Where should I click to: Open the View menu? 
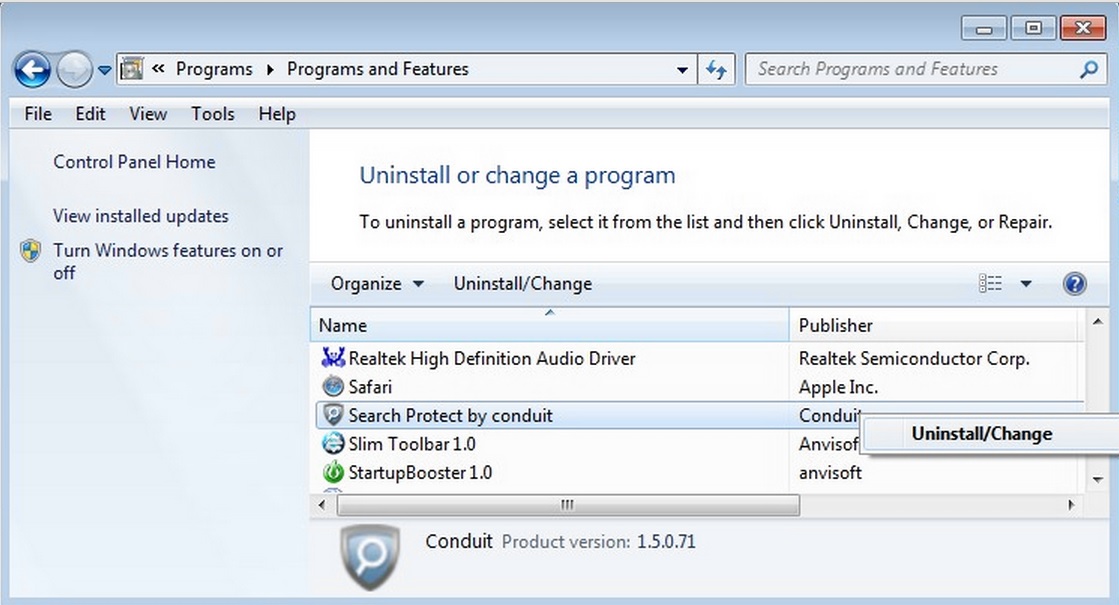click(148, 114)
